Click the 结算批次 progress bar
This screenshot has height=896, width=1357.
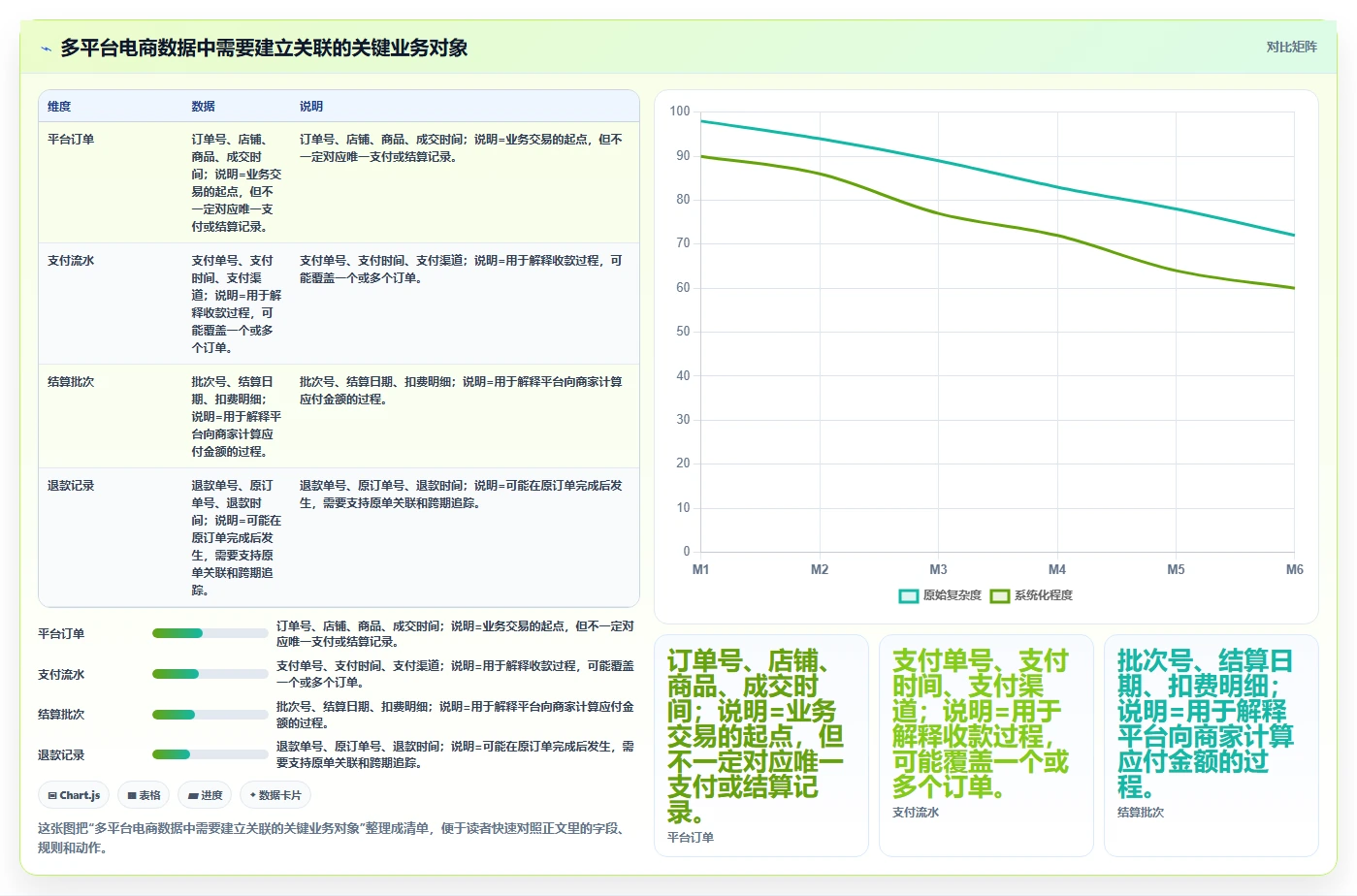pyautogui.click(x=210, y=715)
